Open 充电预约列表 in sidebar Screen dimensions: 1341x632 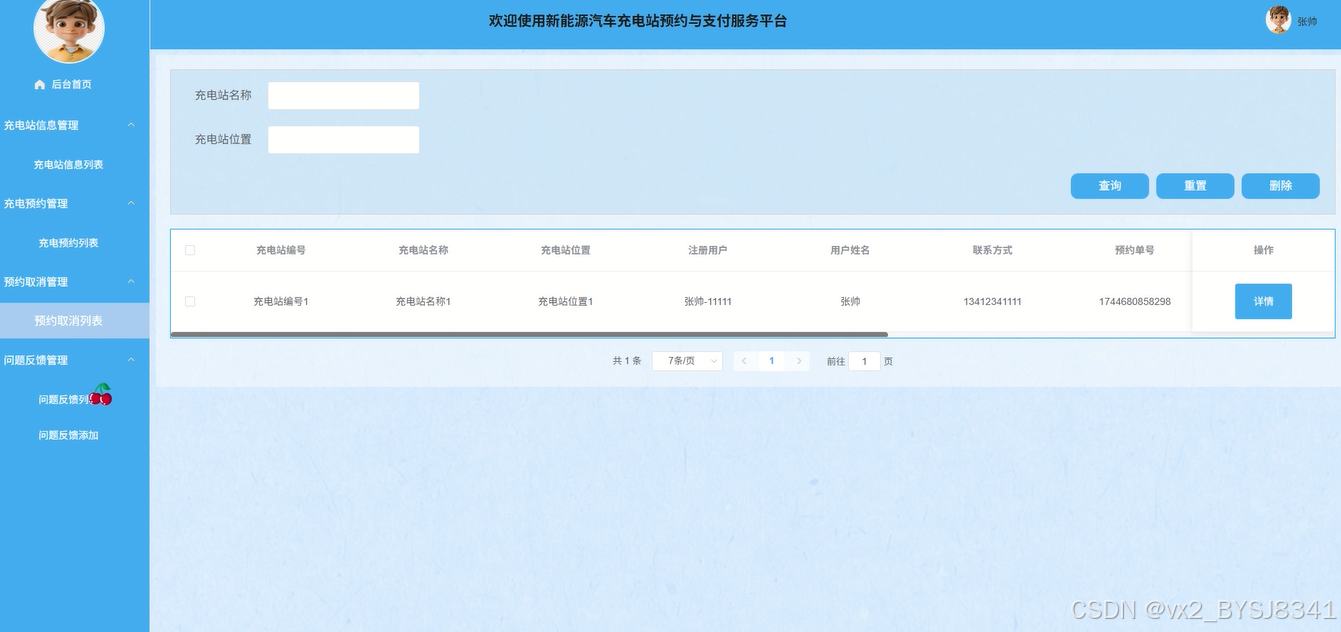[68, 243]
